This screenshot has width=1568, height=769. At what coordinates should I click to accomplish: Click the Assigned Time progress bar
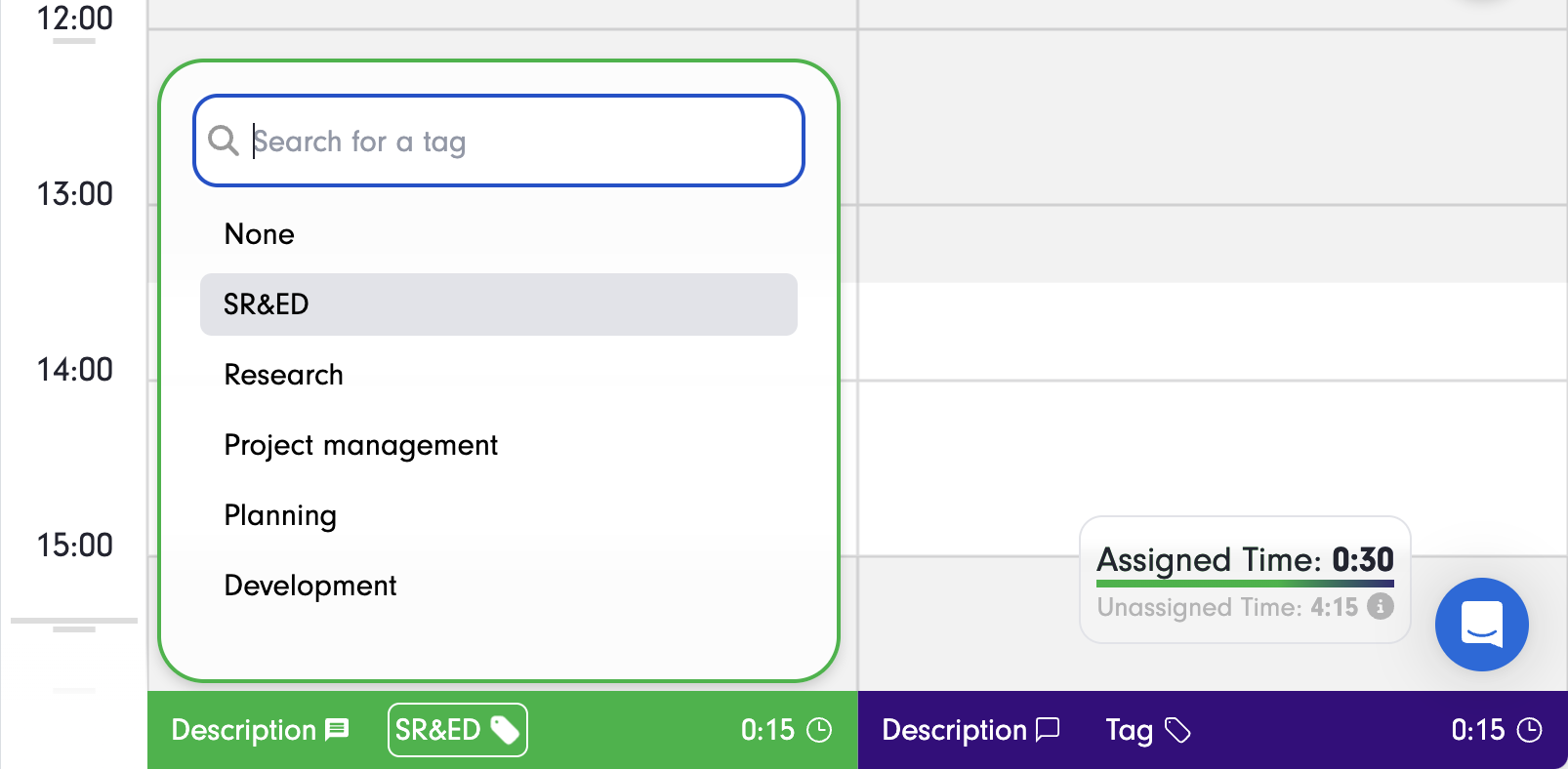click(x=1245, y=584)
